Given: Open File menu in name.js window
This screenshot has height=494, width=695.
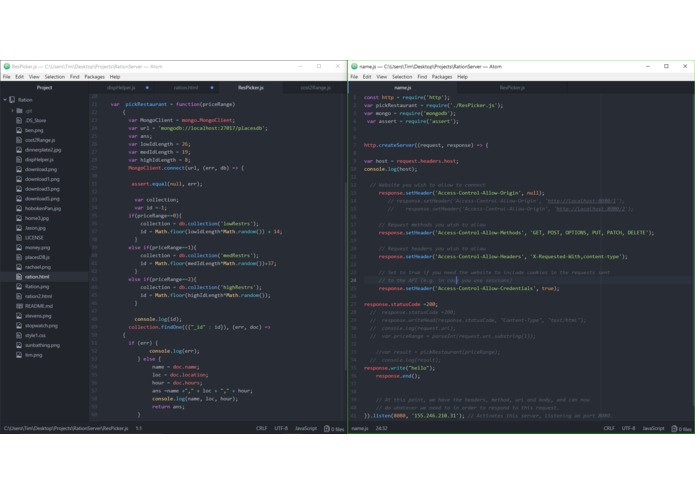Looking at the screenshot, I should pos(354,77).
